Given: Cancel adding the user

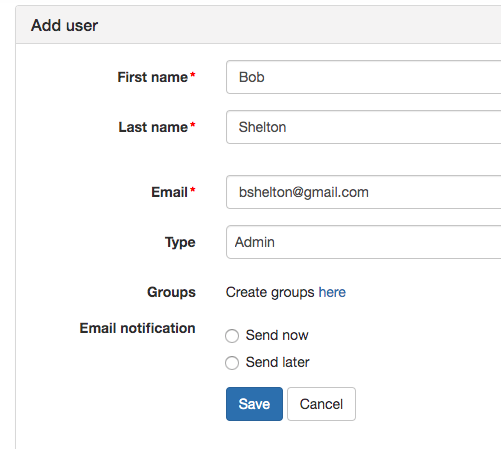Looking at the screenshot, I should pos(321,404).
